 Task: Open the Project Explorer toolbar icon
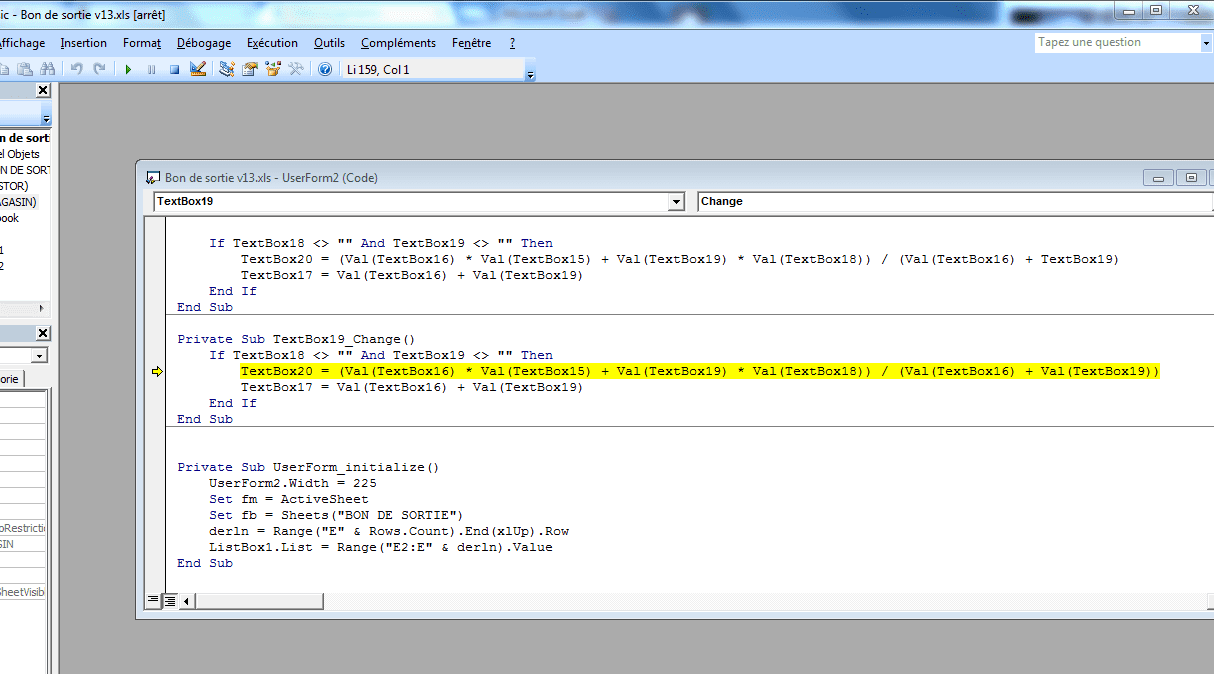[227, 69]
